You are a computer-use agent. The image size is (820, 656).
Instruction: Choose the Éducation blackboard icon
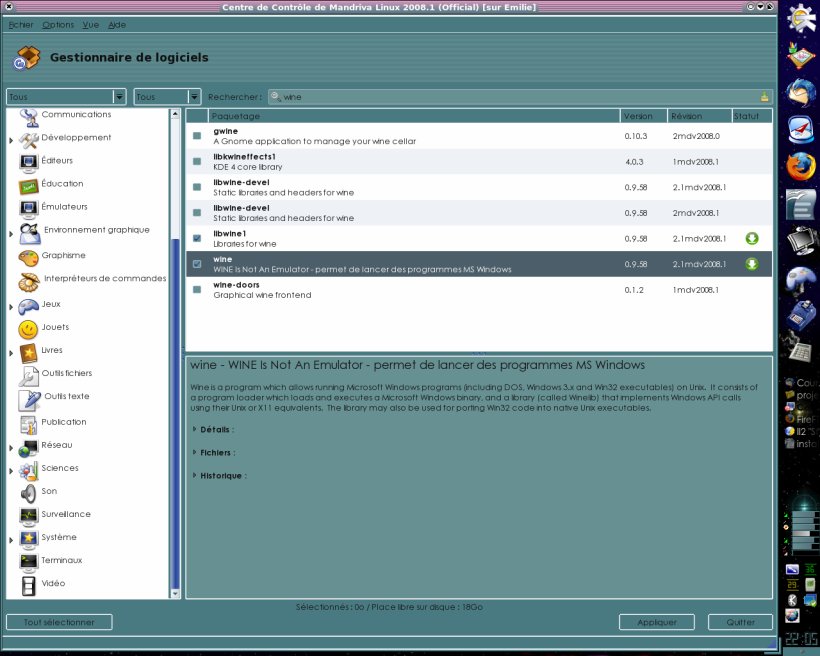[x=29, y=186]
